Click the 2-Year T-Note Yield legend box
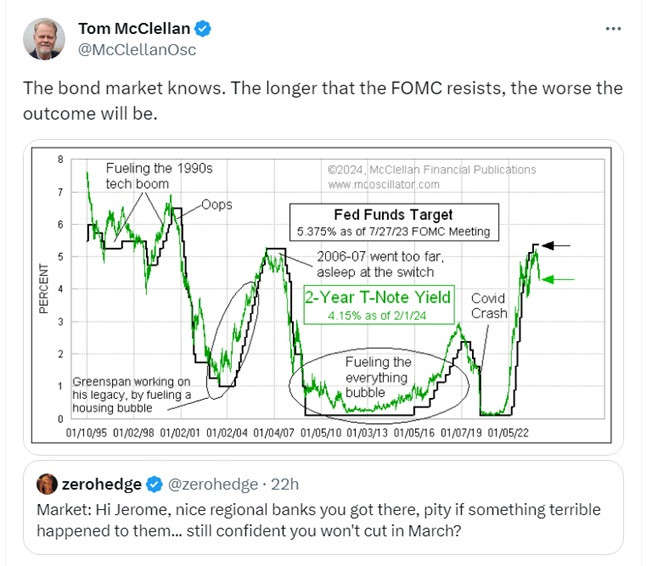 click(379, 305)
